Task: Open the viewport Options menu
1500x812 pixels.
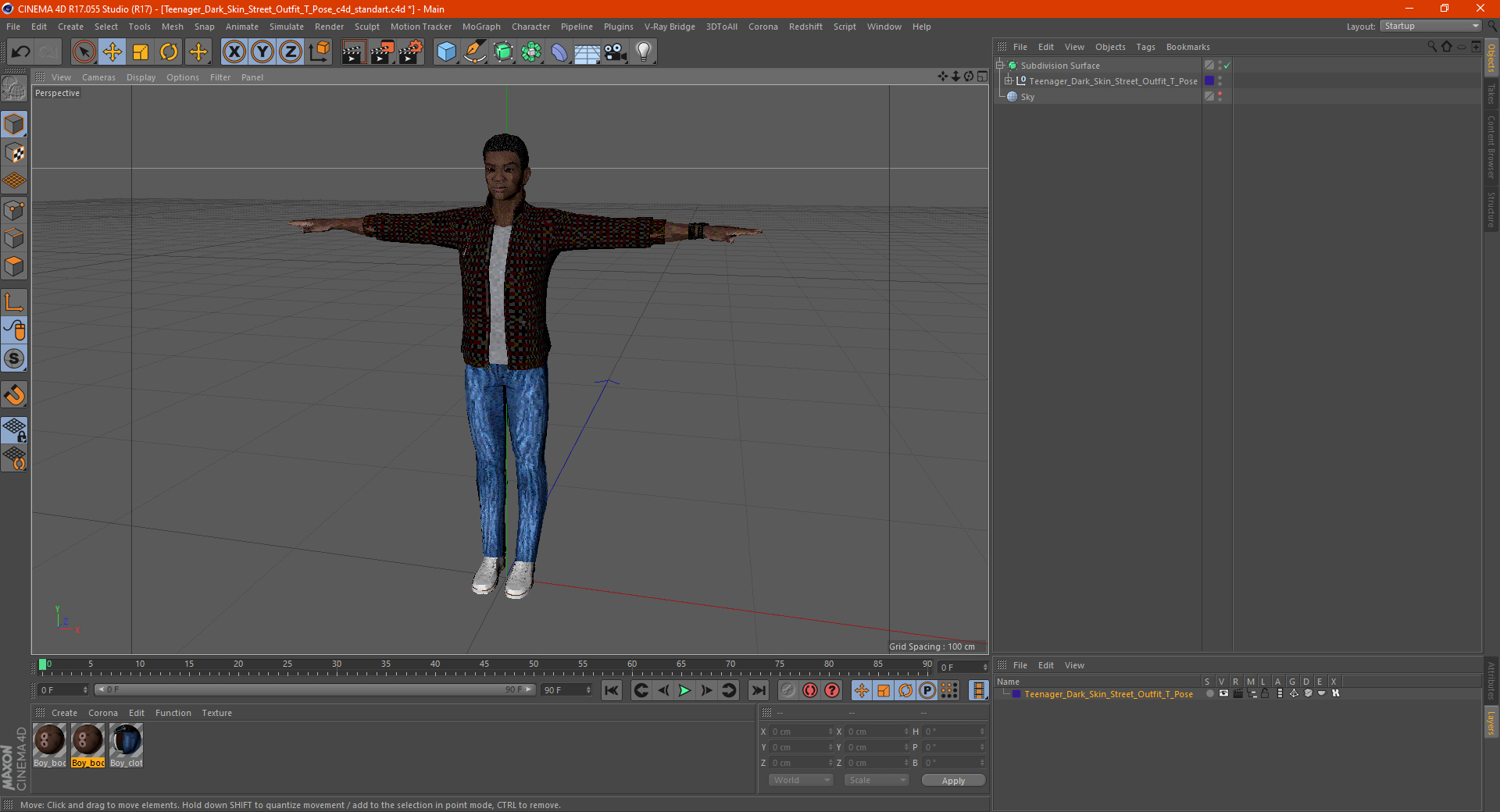Action: (183, 77)
